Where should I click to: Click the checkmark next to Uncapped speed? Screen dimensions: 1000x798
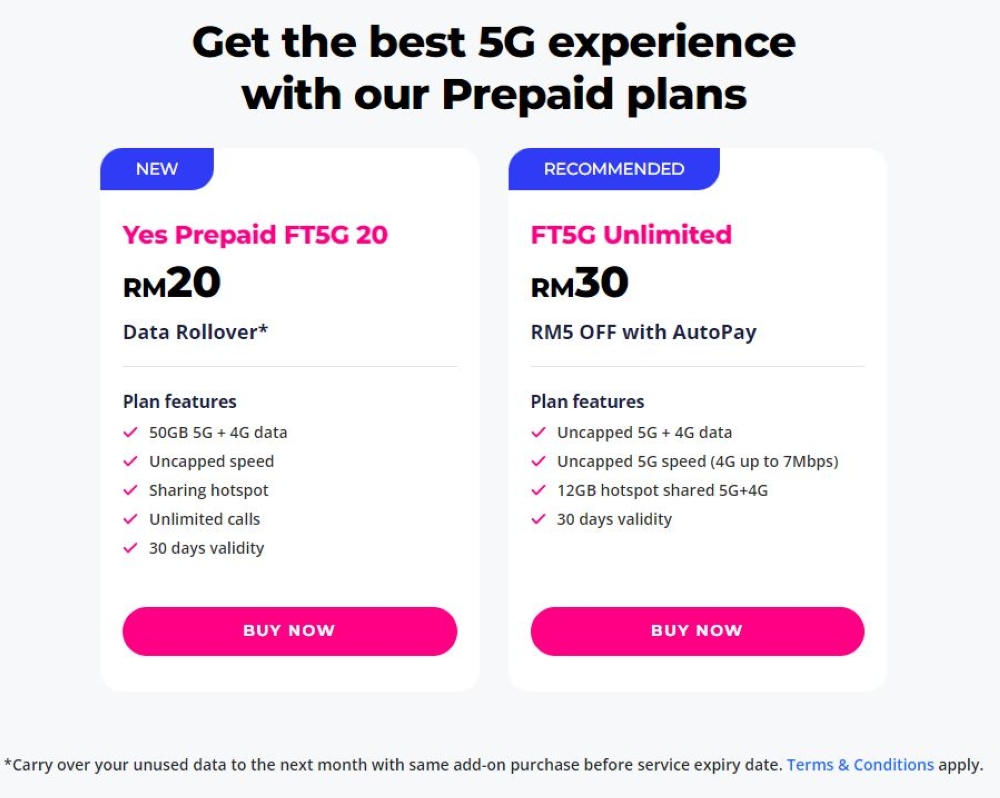click(130, 461)
